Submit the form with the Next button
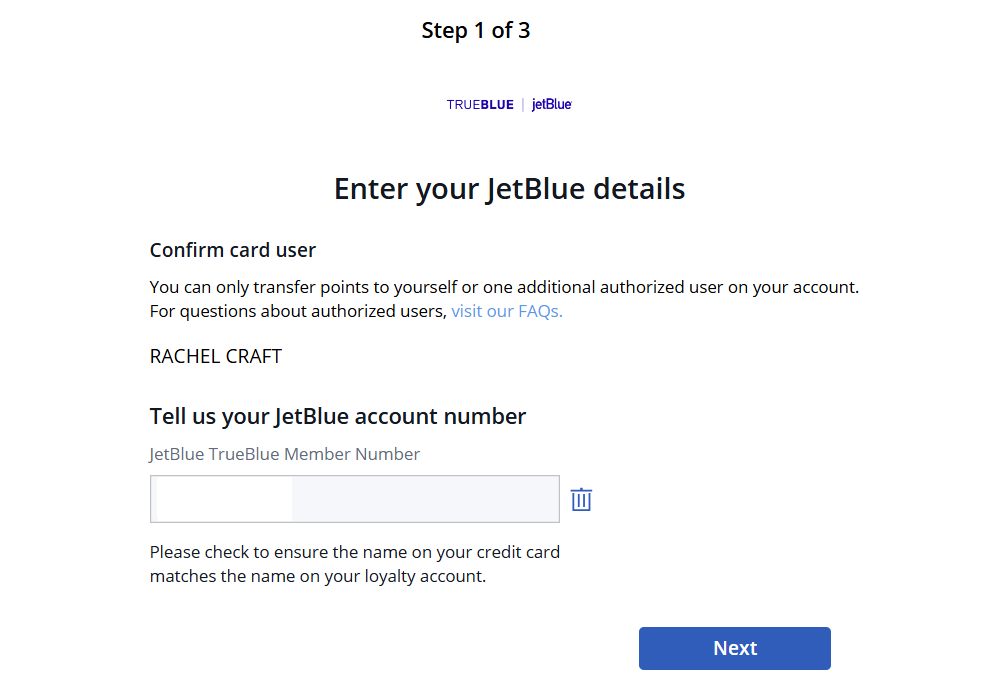This screenshot has height=684, width=1008. tap(734, 648)
